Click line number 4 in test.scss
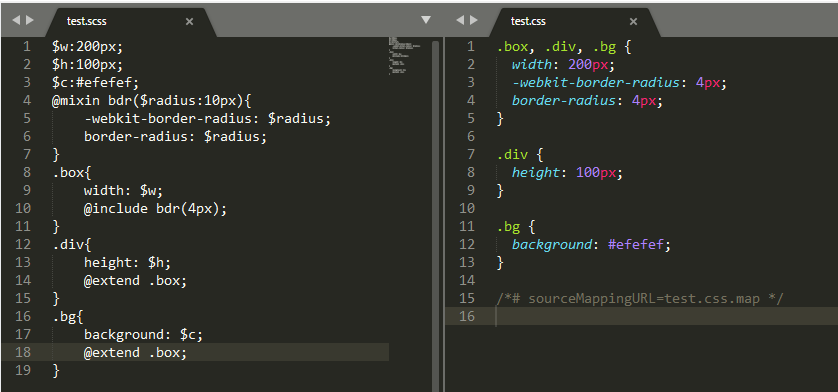 [x=27, y=101]
